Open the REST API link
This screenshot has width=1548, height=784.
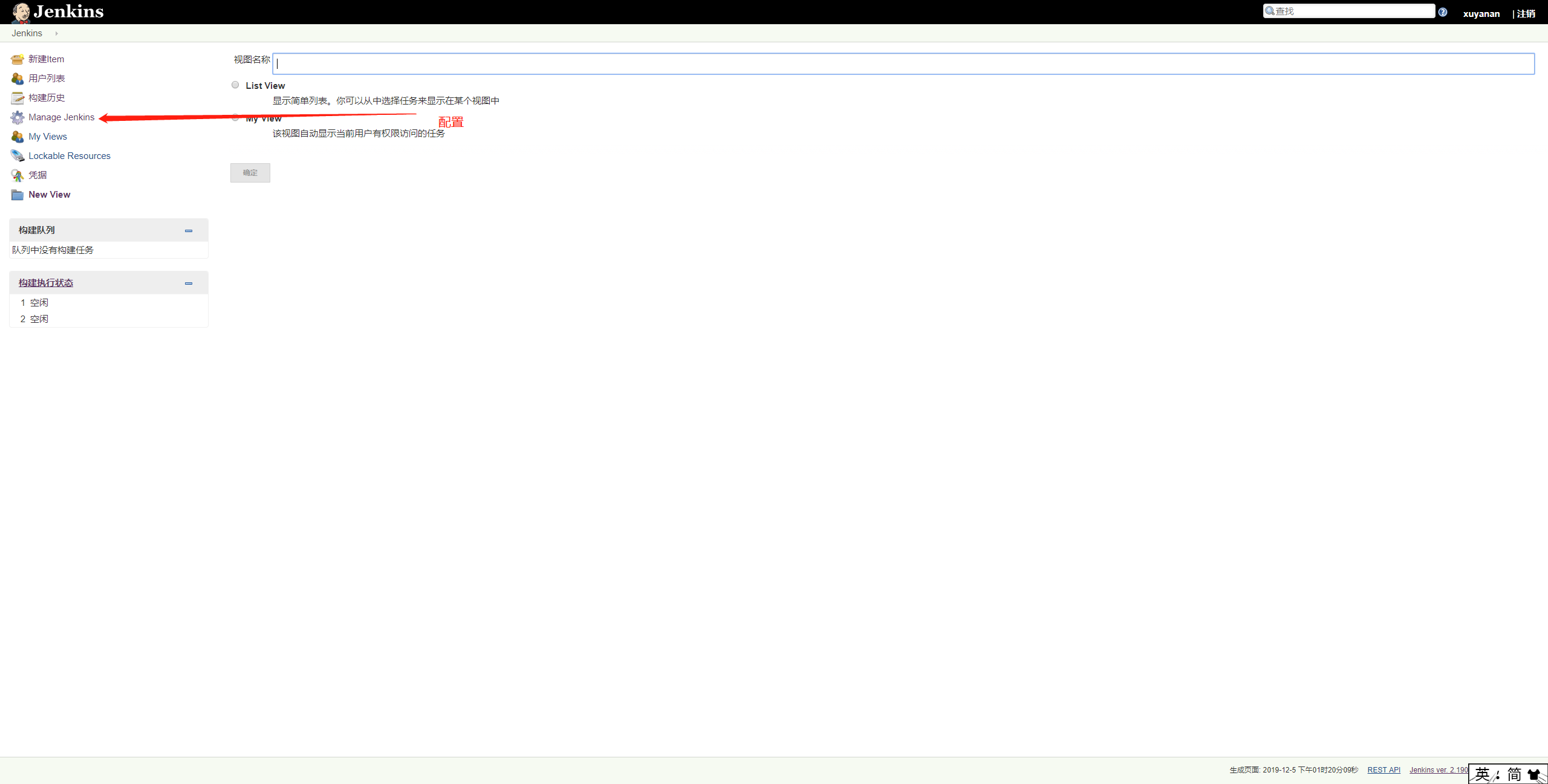pyautogui.click(x=1384, y=770)
